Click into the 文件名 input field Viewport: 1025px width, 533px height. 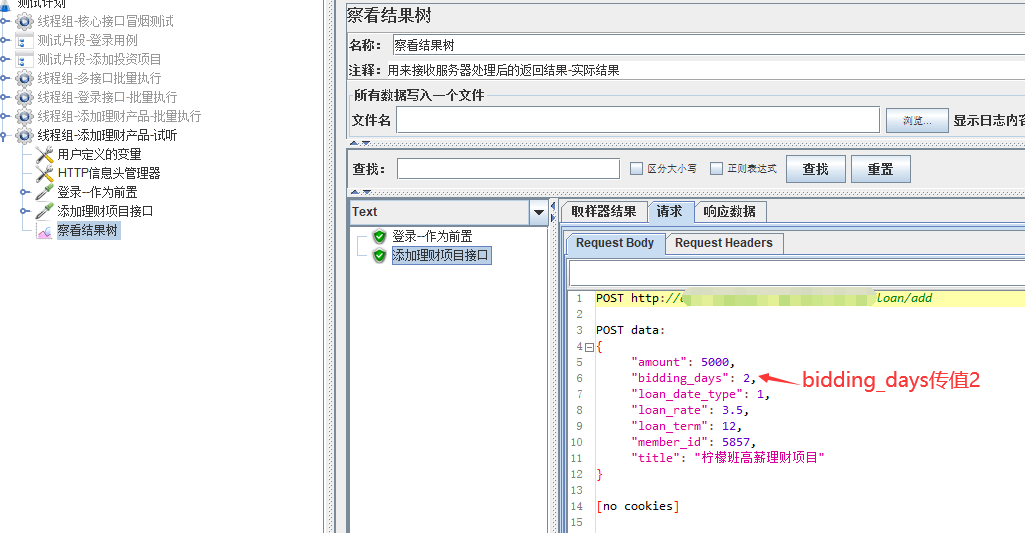[x=637, y=120]
